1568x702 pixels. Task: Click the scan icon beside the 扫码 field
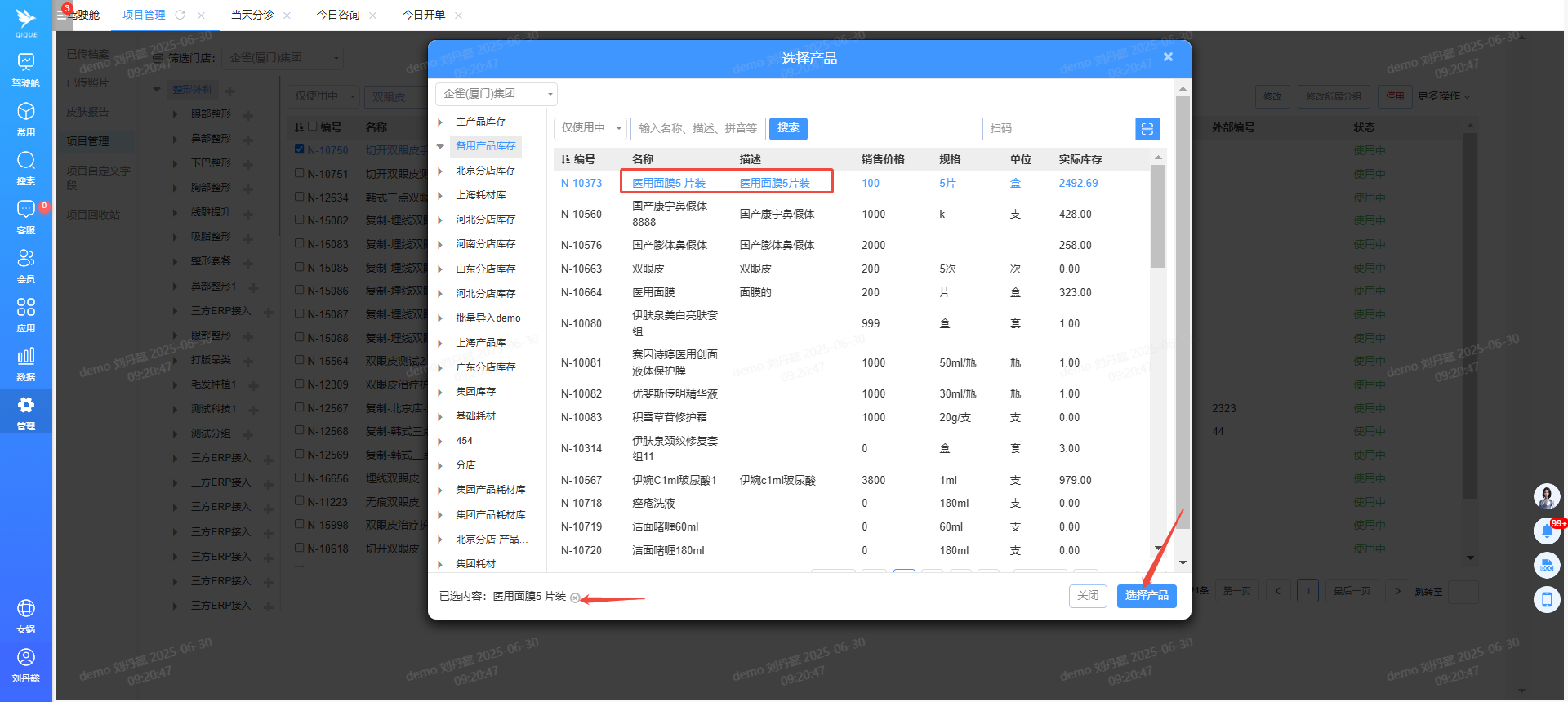point(1147,129)
